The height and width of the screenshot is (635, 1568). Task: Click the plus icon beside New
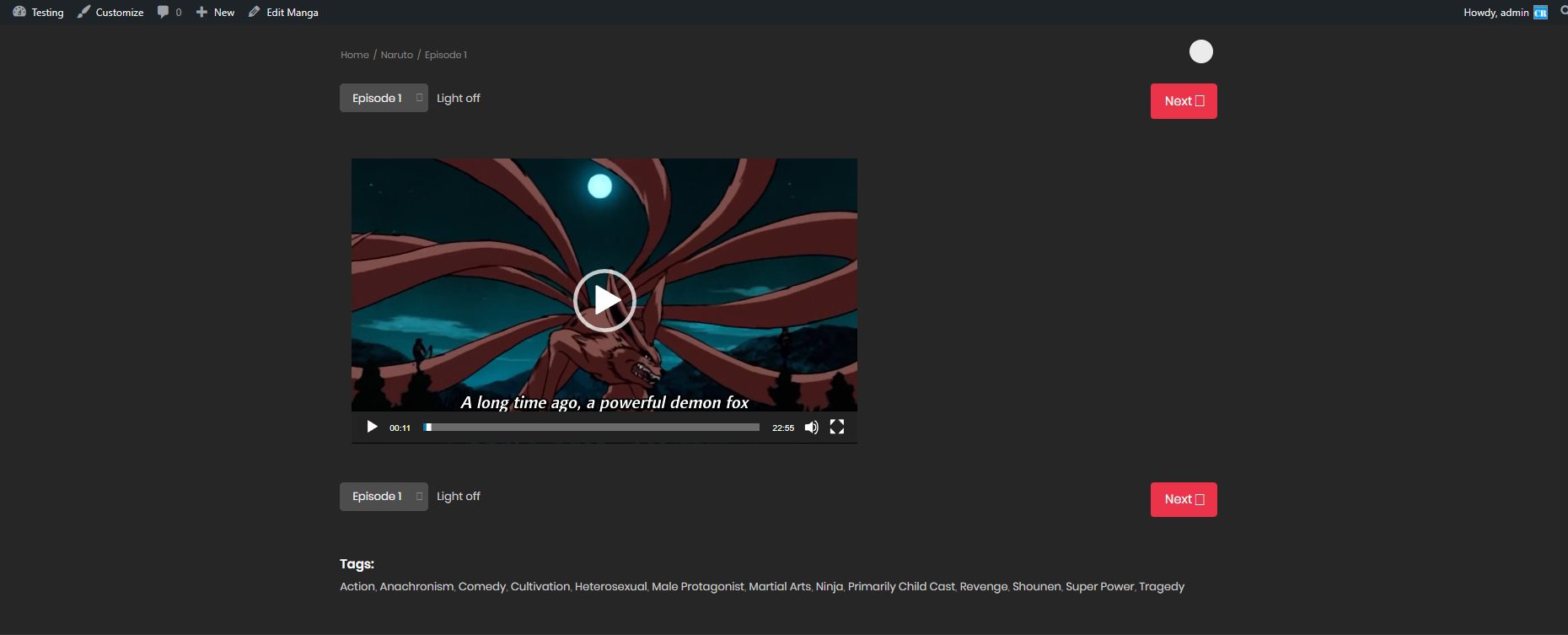pyautogui.click(x=201, y=12)
